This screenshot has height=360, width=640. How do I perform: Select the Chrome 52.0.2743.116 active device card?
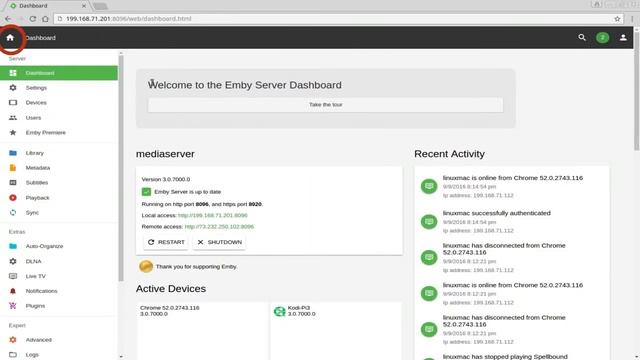[202, 331]
